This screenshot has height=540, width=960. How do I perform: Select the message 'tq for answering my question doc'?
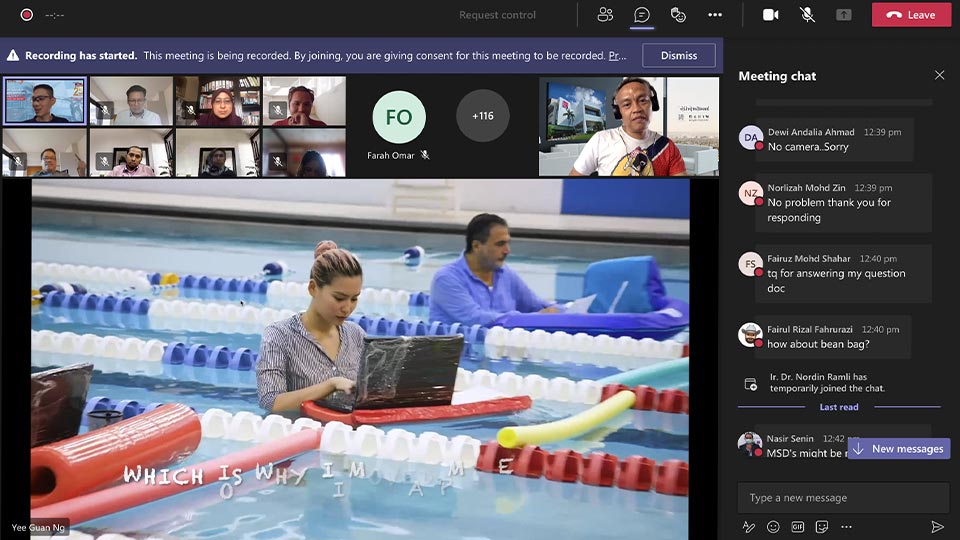click(x=836, y=280)
